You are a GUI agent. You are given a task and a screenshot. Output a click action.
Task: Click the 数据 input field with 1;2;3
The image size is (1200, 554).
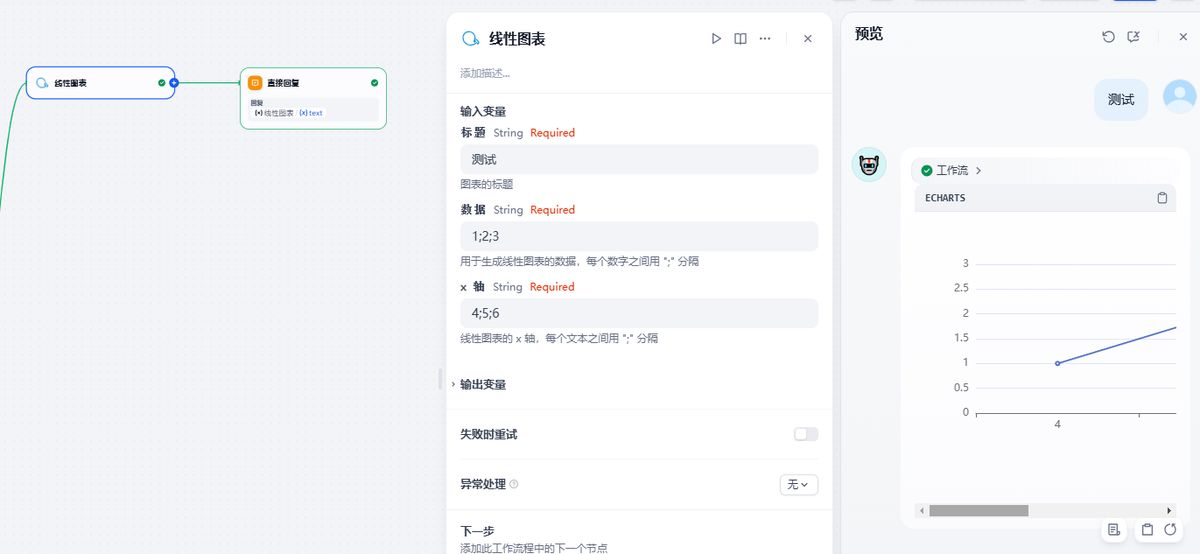coord(638,236)
